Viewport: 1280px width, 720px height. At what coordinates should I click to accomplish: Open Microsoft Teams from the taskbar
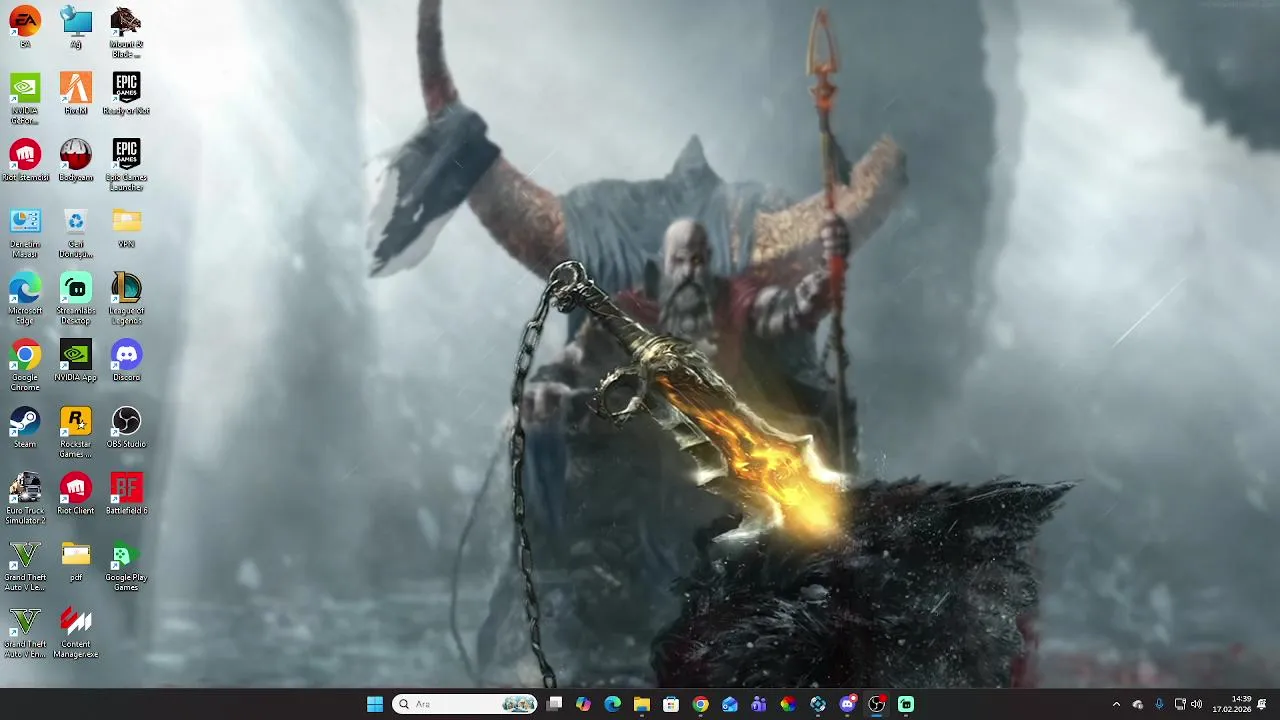point(759,704)
